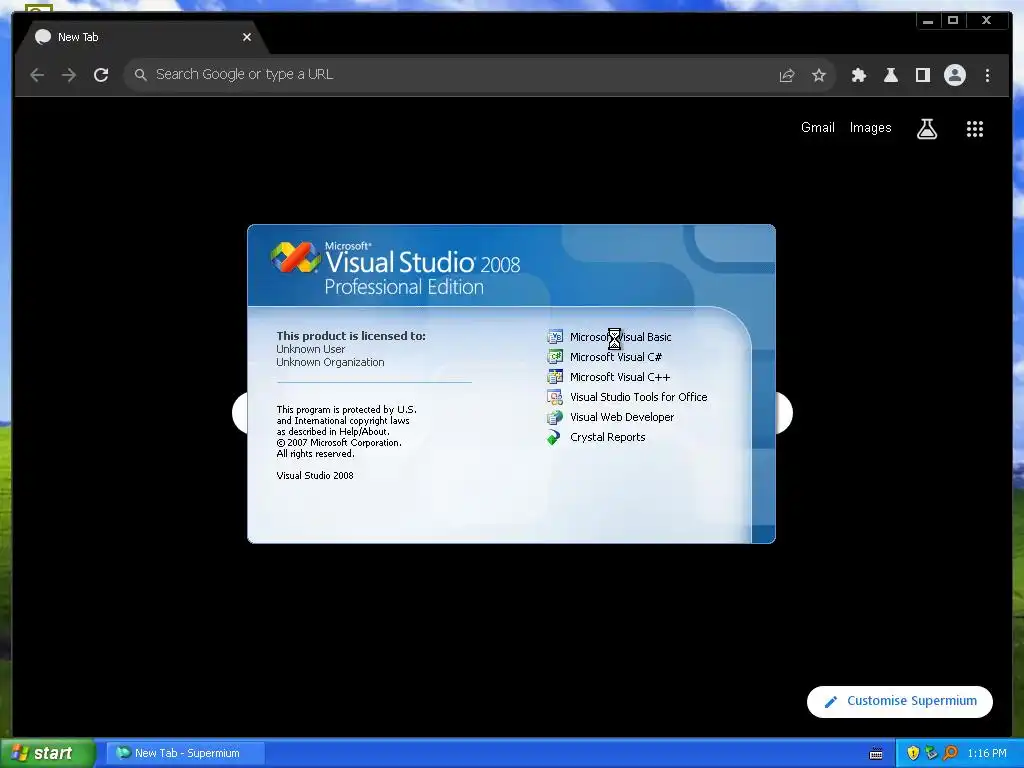Open the Windows start menu

(x=48, y=753)
